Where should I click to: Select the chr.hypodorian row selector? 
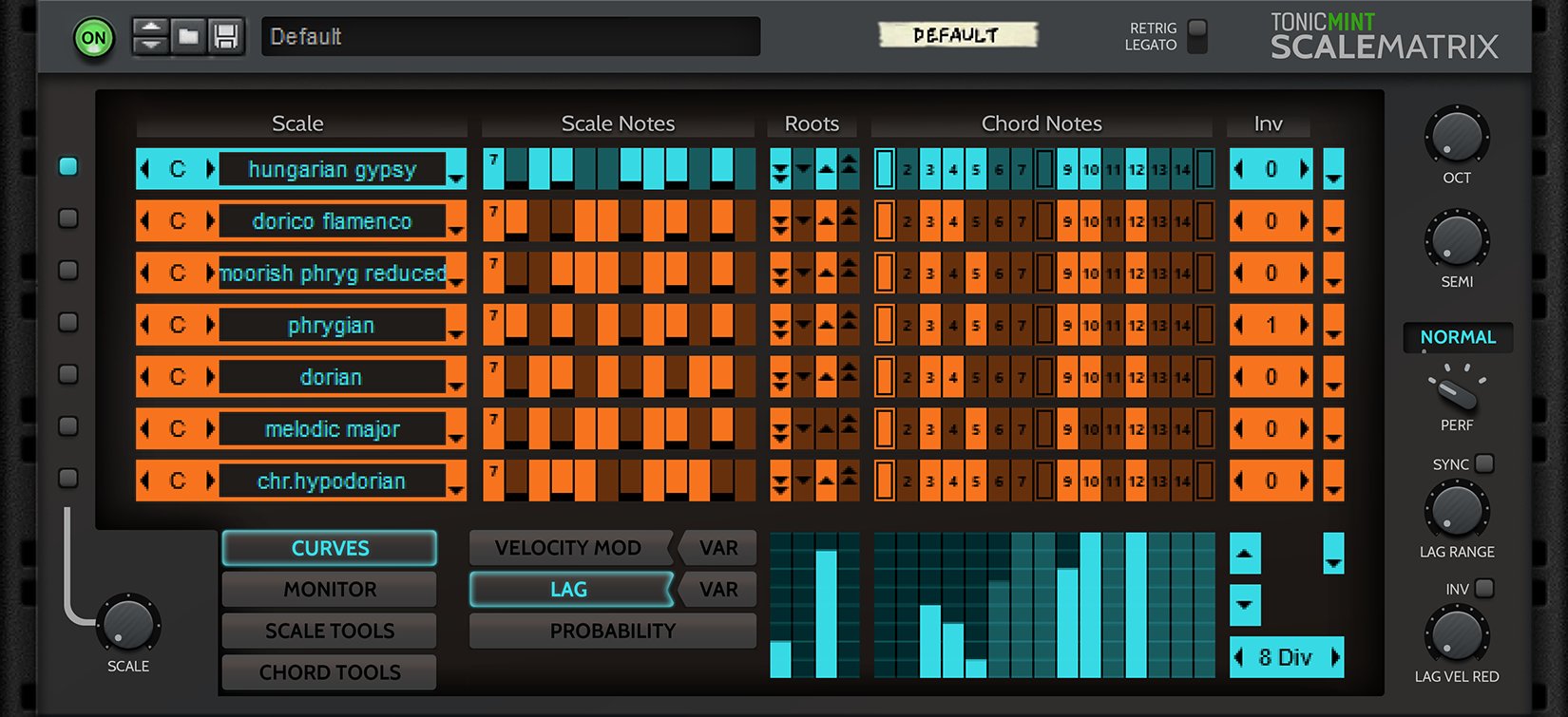68,478
